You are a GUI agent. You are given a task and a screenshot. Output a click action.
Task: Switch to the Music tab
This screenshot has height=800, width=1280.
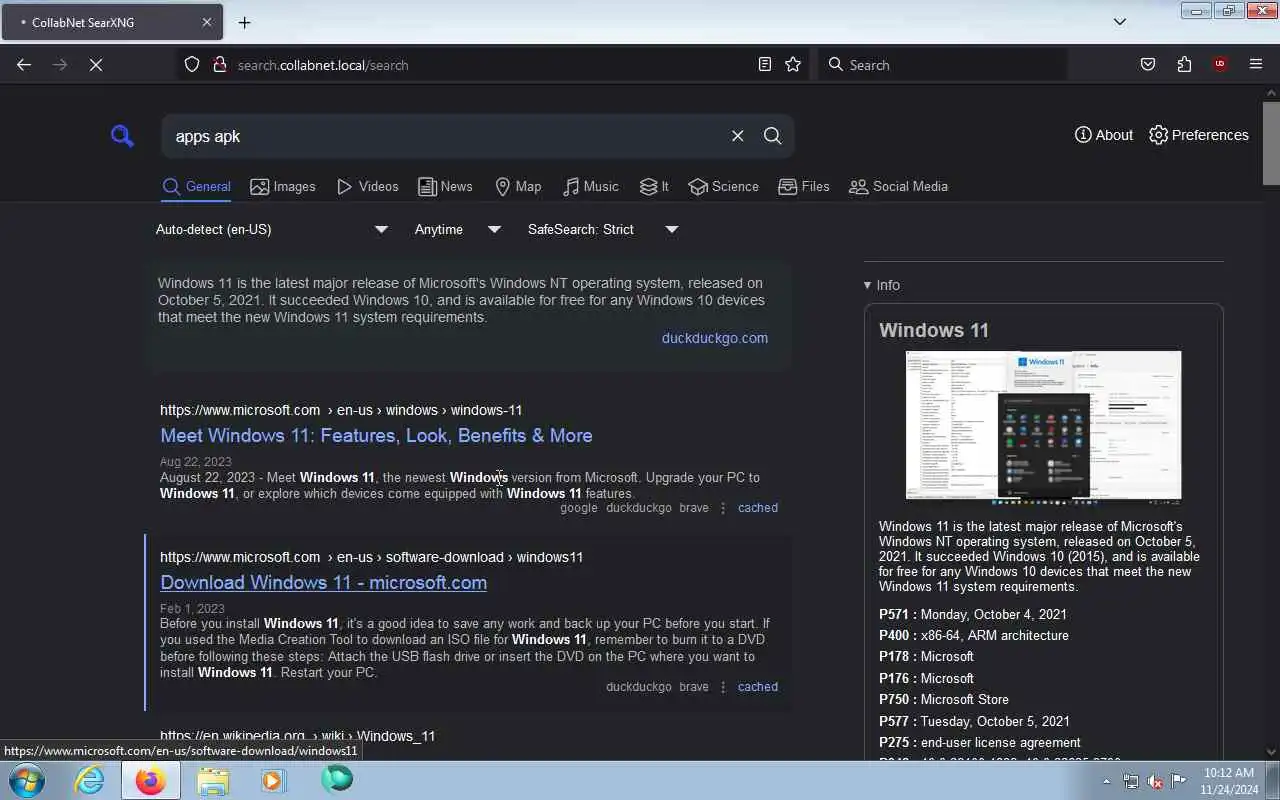590,187
